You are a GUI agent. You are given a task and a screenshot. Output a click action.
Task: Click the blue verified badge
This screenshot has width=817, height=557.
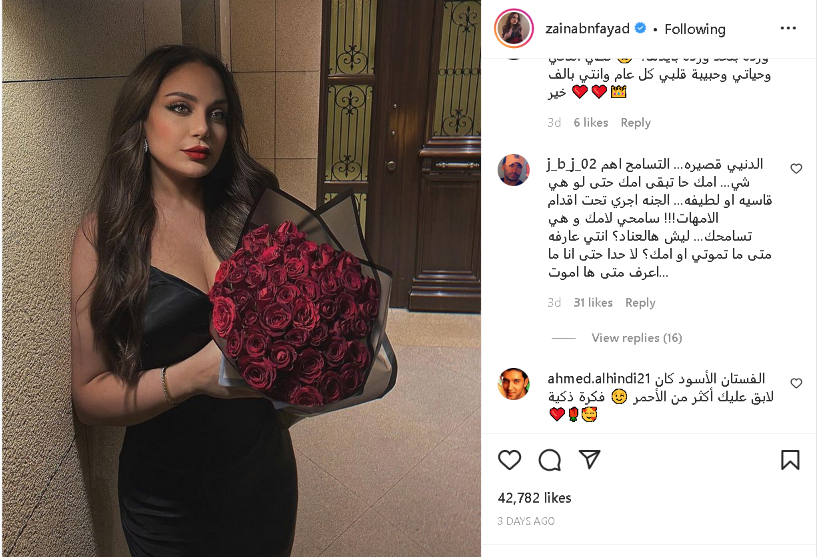(641, 28)
